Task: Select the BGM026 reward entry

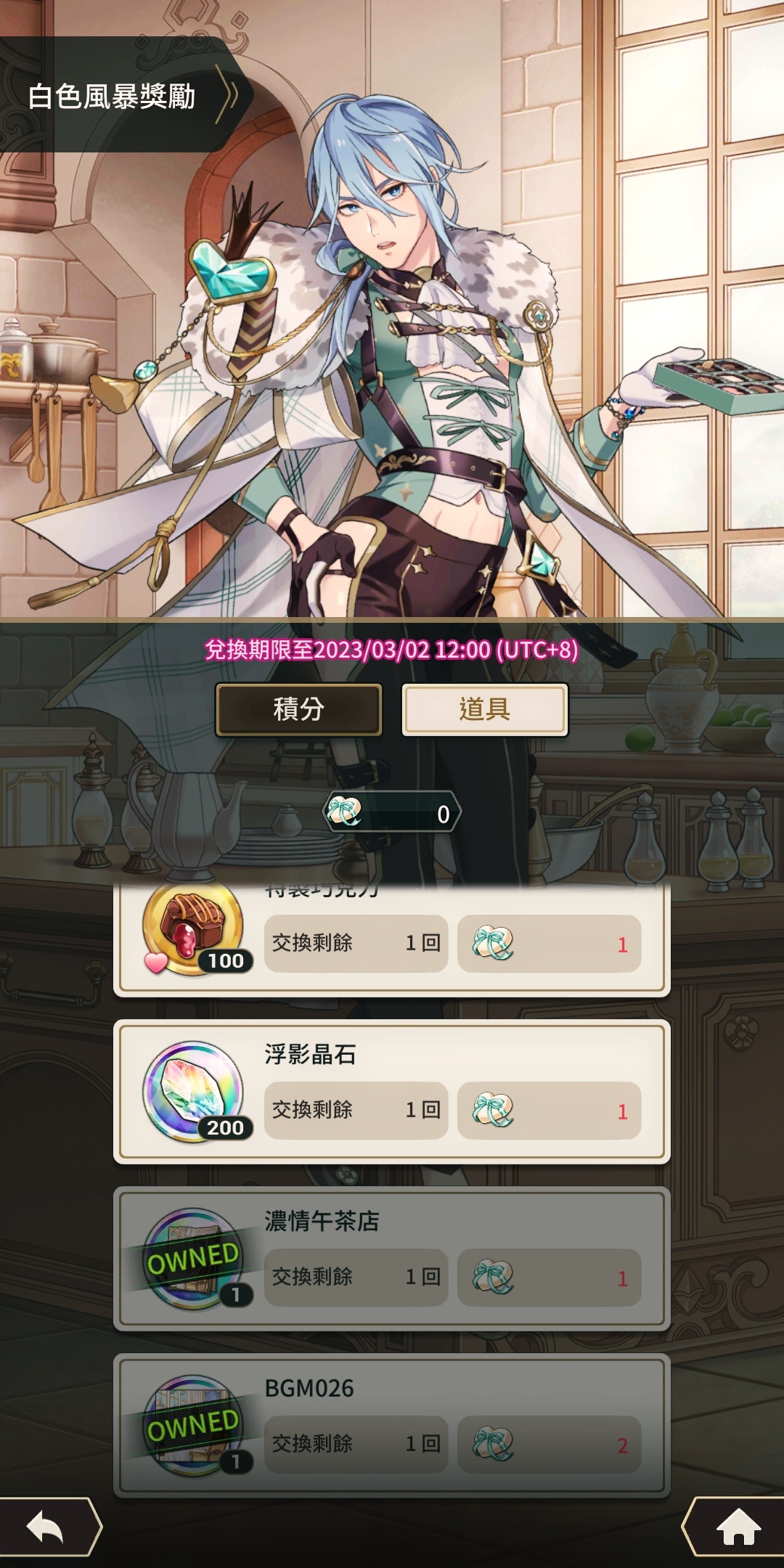Action: pos(392,1426)
